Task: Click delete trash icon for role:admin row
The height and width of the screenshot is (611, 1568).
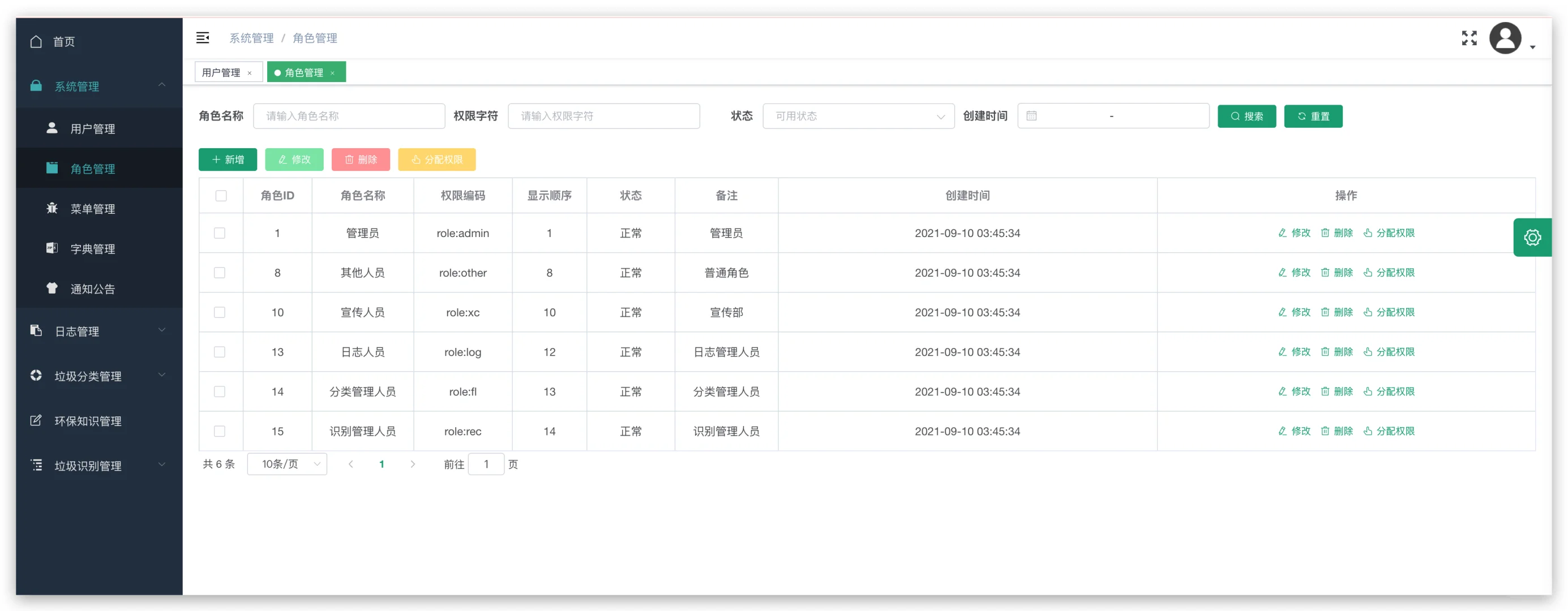Action: (x=1325, y=233)
